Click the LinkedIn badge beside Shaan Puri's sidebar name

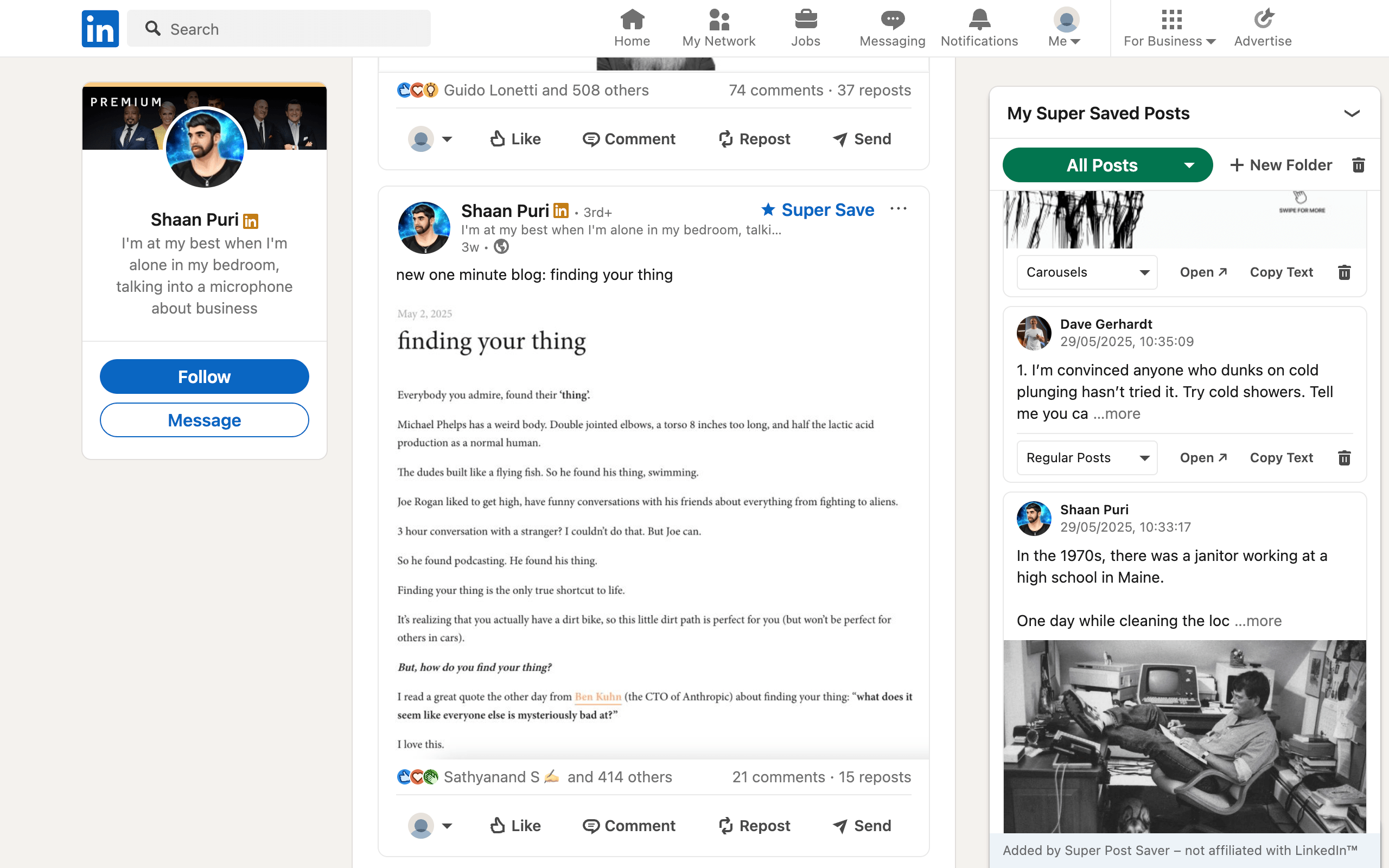pyautogui.click(x=250, y=221)
